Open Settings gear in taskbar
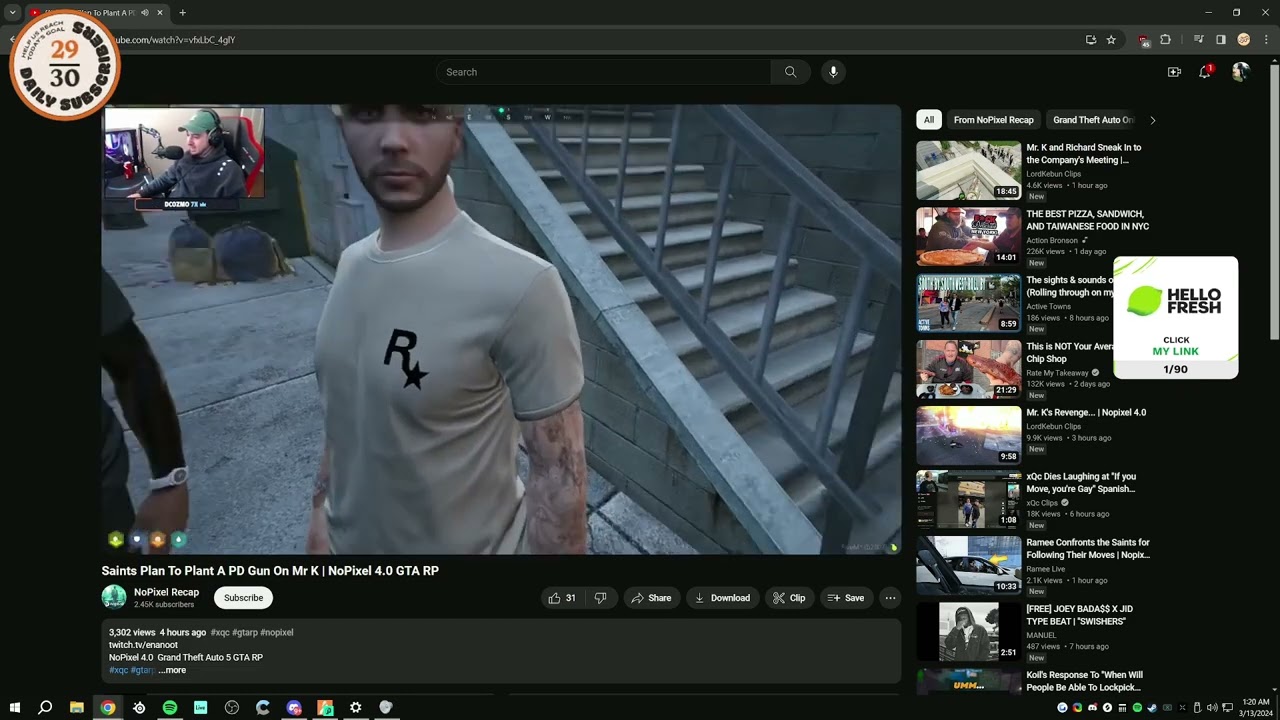The height and width of the screenshot is (720, 1280). click(x=355, y=707)
